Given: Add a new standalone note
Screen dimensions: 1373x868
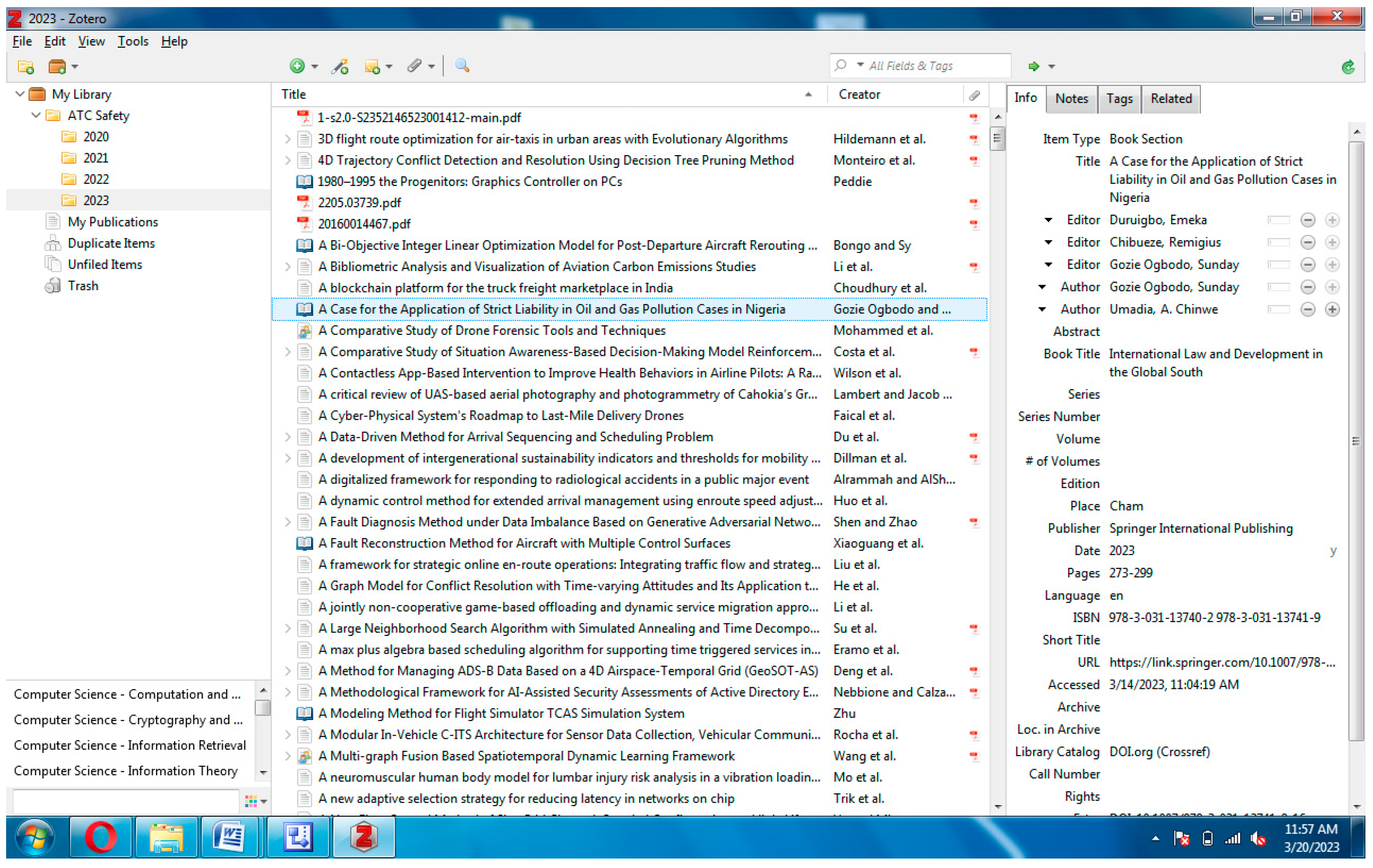Looking at the screenshot, I should pyautogui.click(x=374, y=66).
